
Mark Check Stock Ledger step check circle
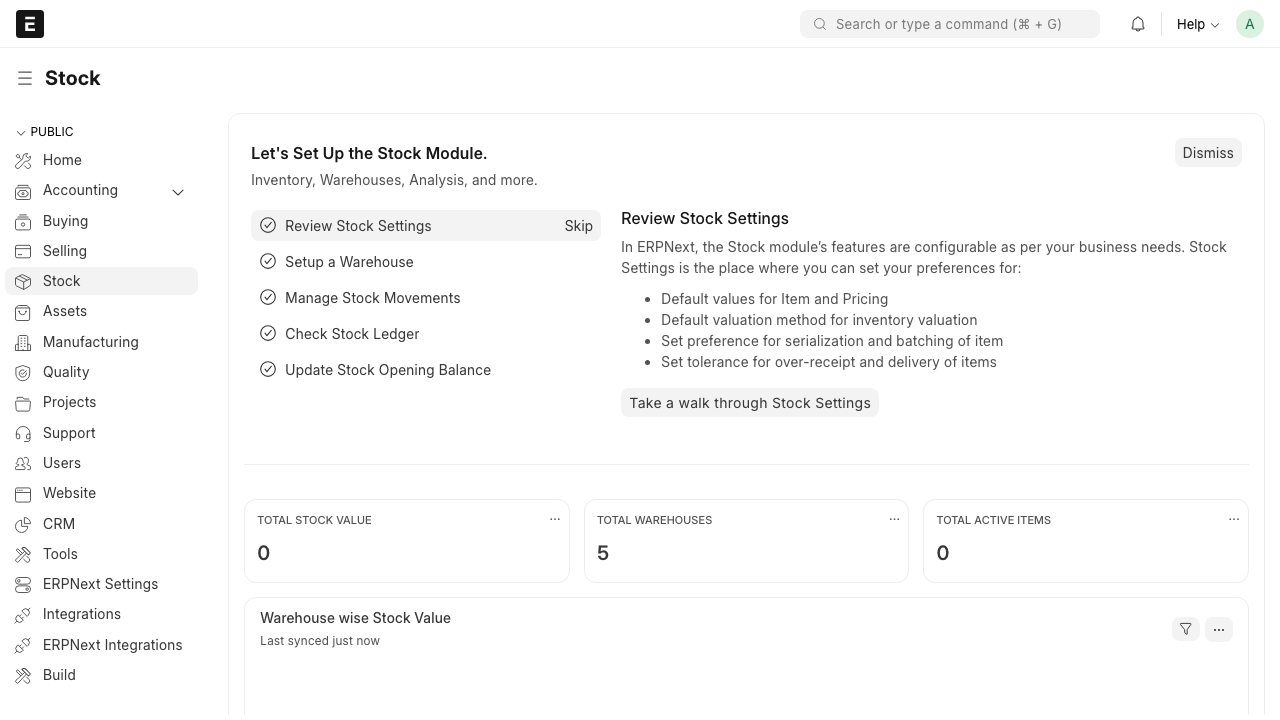pyautogui.click(x=268, y=333)
